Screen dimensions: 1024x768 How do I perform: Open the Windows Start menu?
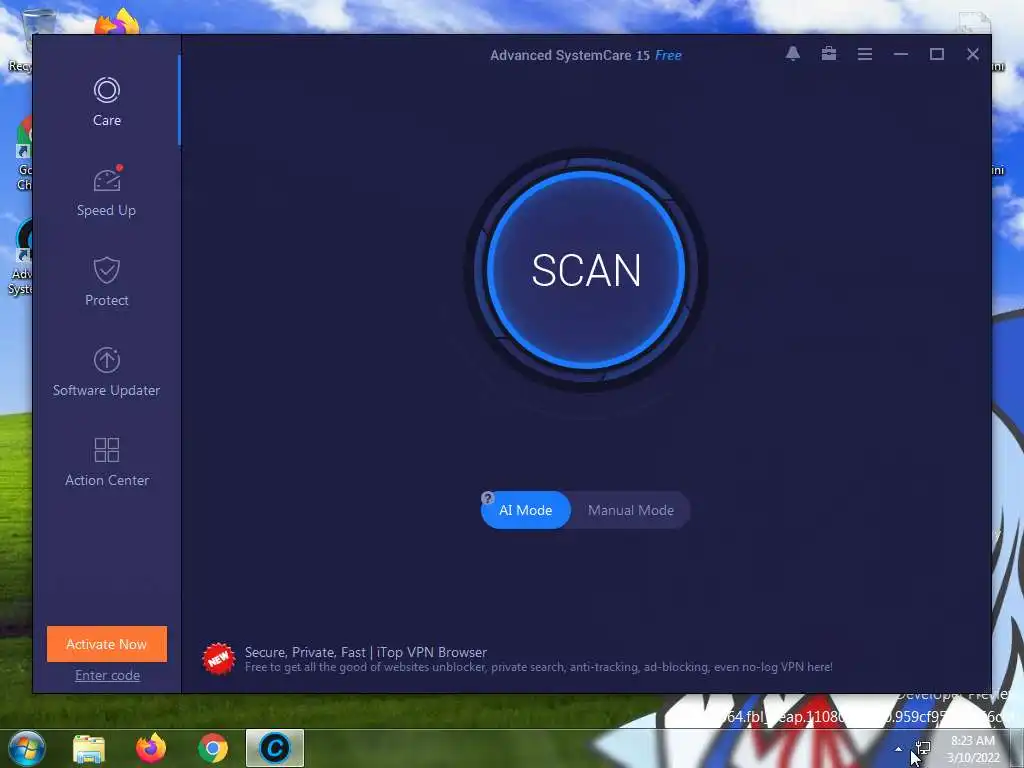(x=27, y=748)
